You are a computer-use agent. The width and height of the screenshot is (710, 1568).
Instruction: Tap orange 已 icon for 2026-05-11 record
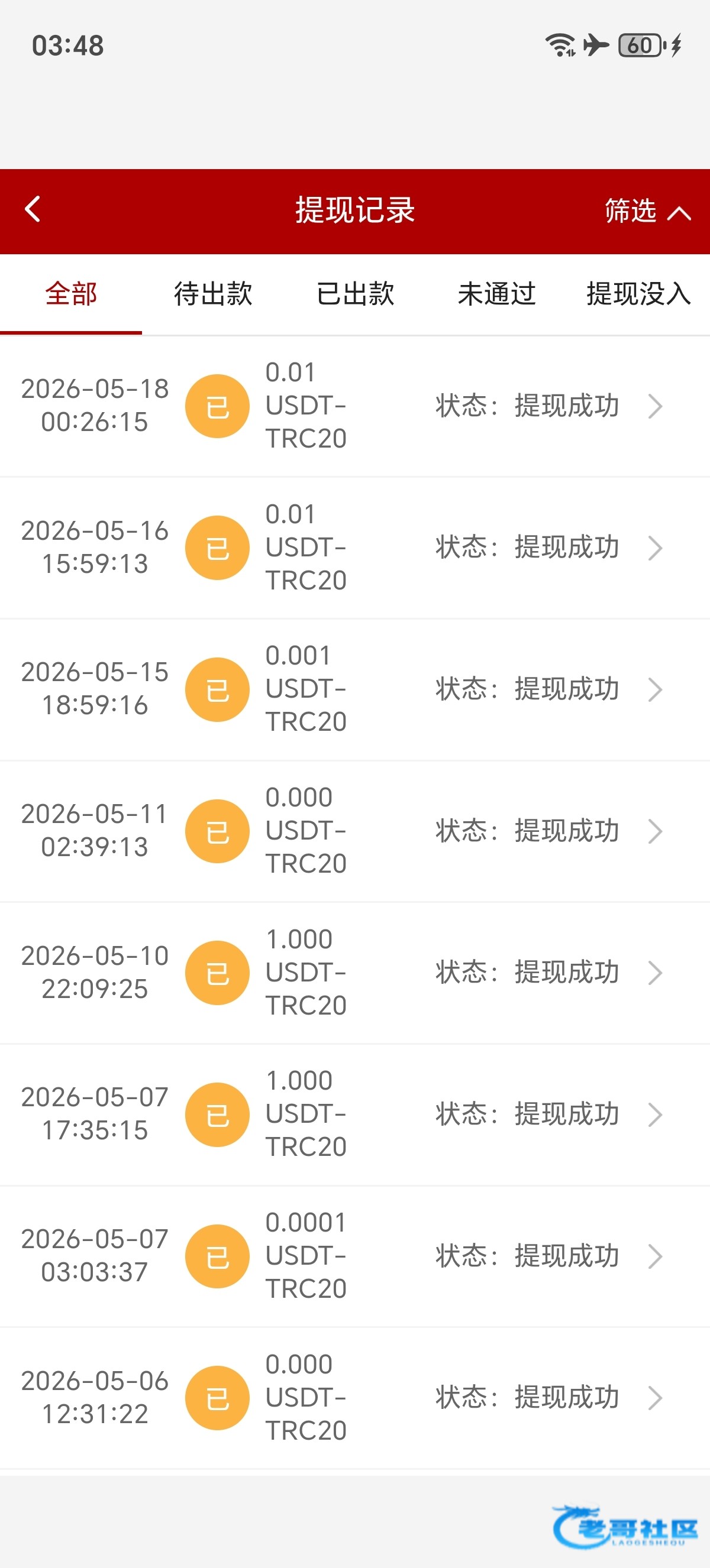217,831
